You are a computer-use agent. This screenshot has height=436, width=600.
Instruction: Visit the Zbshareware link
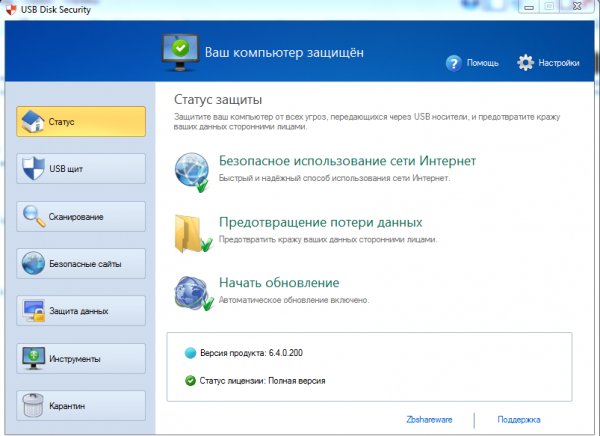tap(429, 420)
